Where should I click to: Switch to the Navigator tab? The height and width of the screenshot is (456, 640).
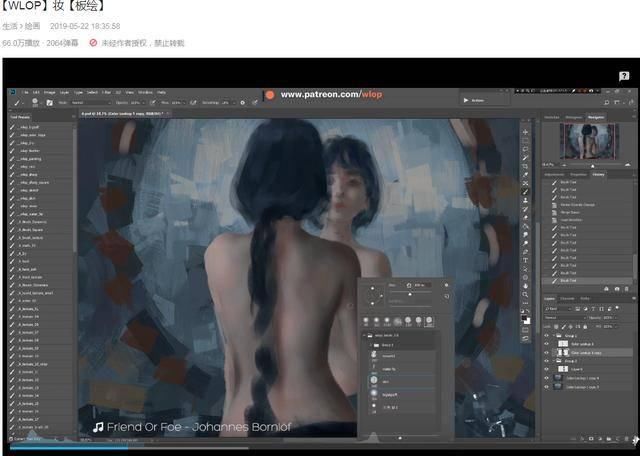click(x=596, y=117)
